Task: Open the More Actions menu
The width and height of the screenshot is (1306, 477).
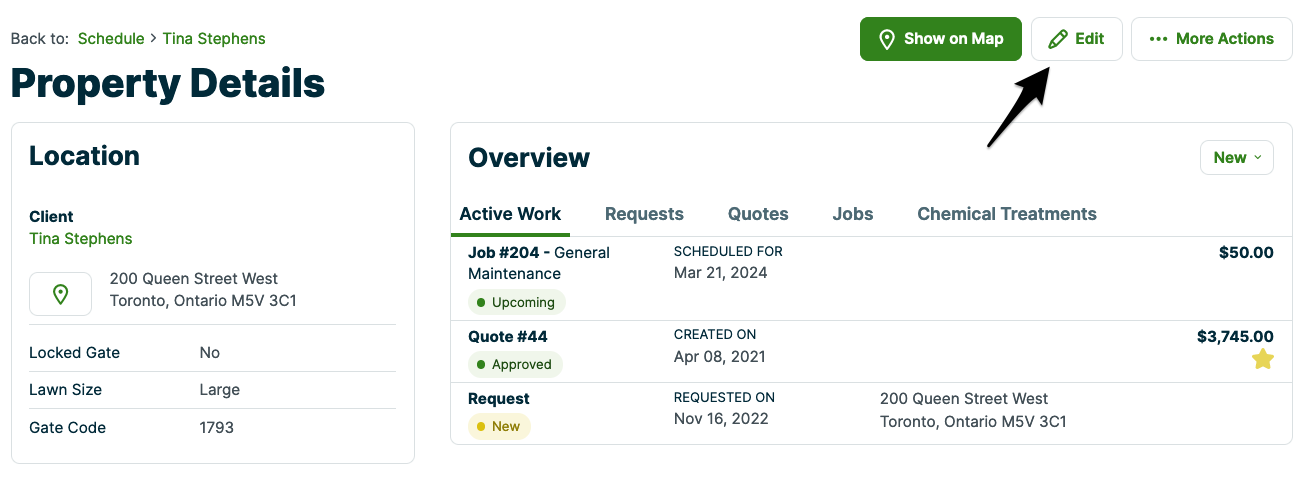Action: (x=1211, y=39)
